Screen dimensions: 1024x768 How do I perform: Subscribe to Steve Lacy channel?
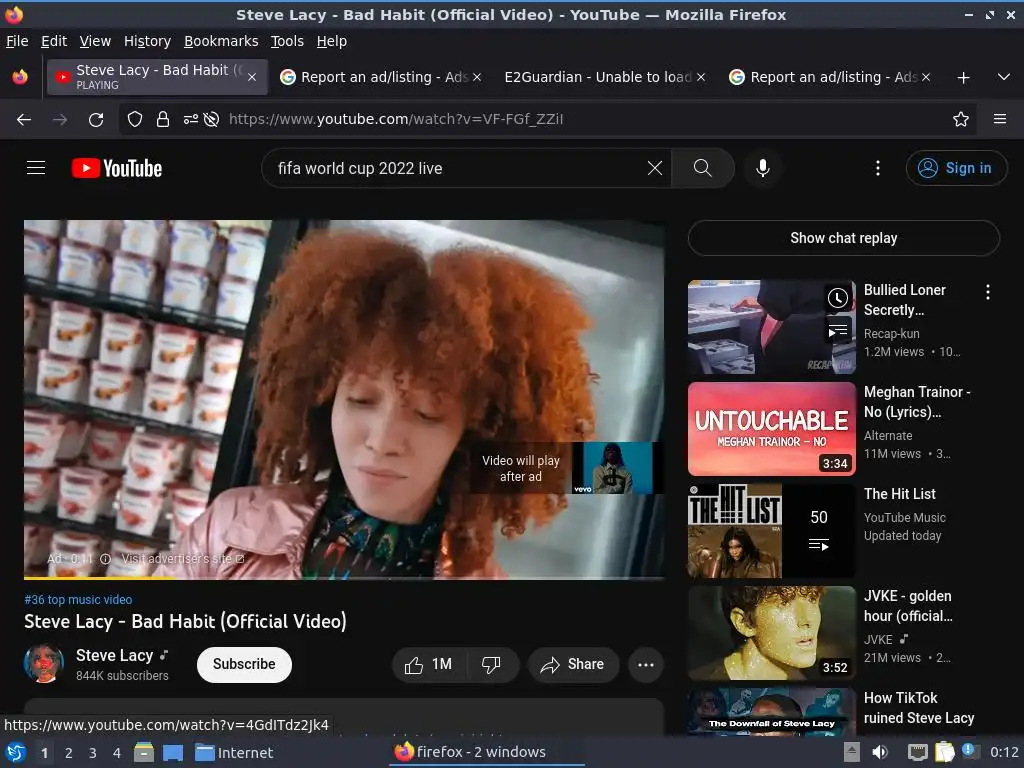(x=244, y=664)
